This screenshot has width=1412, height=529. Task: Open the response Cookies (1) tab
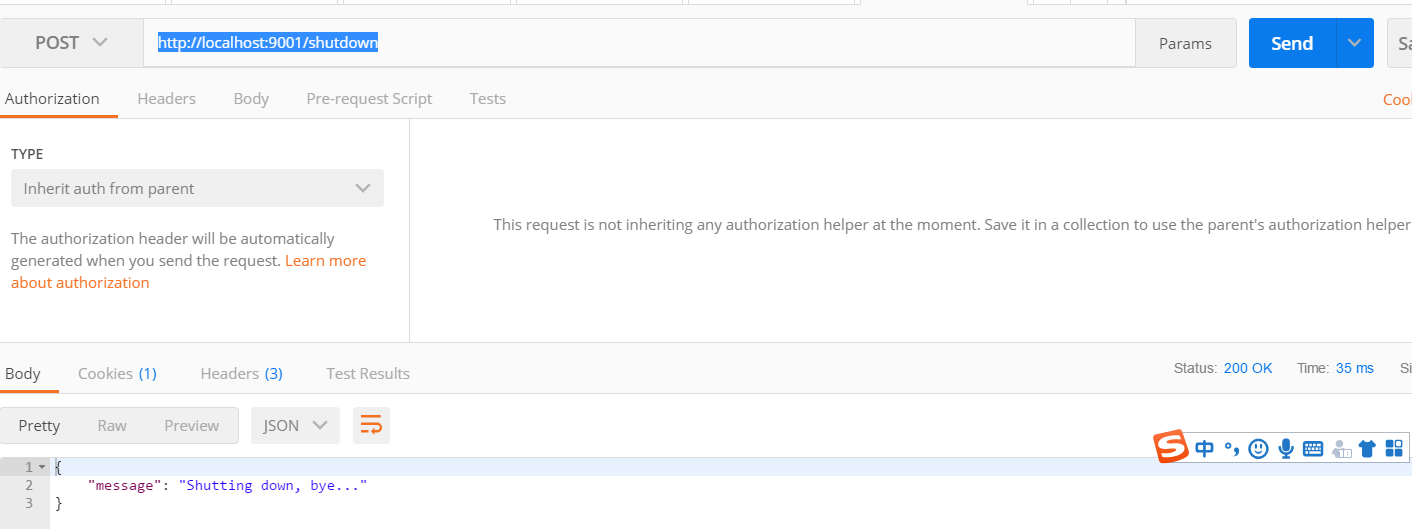[x=117, y=373]
